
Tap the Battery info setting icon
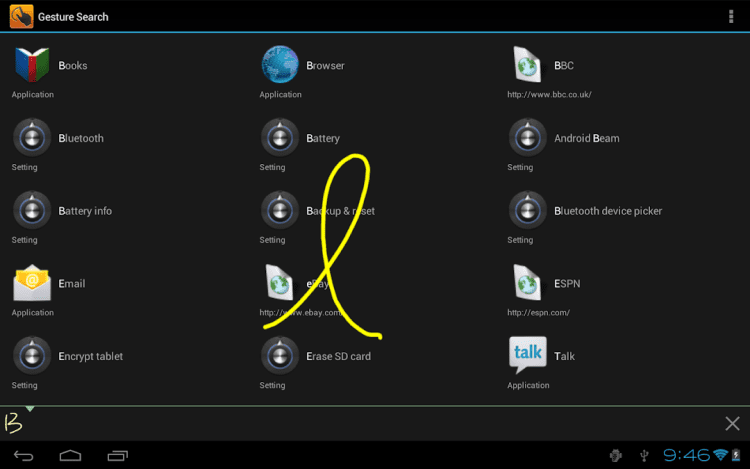click(x=32, y=210)
